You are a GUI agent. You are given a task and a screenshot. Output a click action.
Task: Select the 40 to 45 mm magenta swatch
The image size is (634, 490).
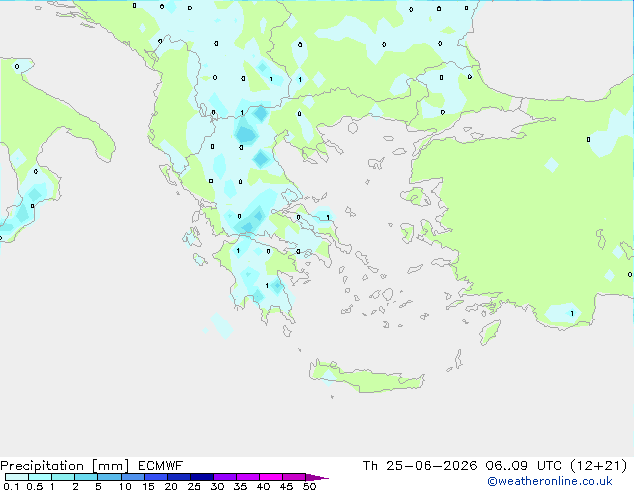coord(271,477)
